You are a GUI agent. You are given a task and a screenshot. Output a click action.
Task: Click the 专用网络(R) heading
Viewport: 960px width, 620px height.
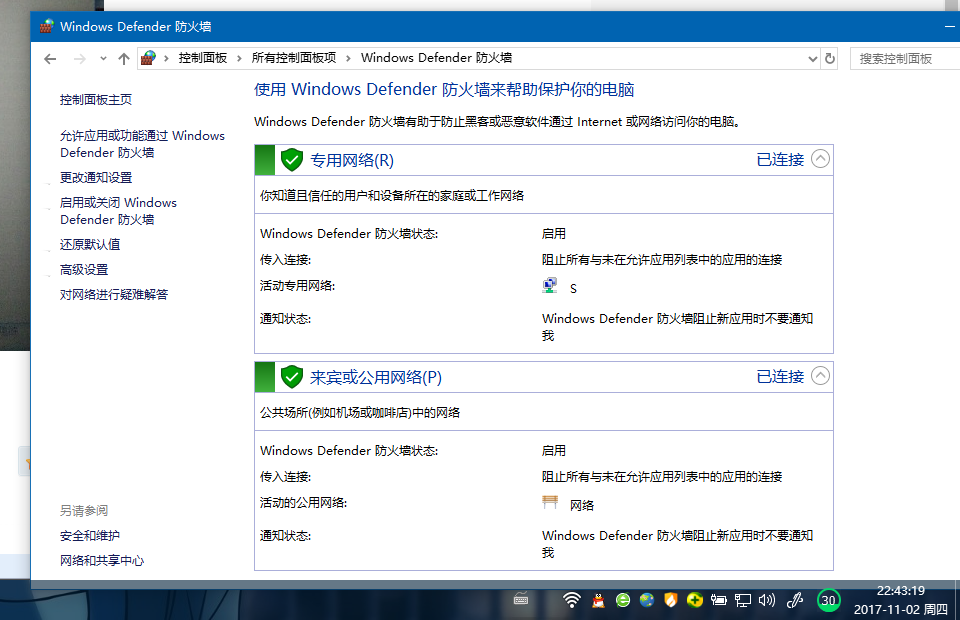352,160
